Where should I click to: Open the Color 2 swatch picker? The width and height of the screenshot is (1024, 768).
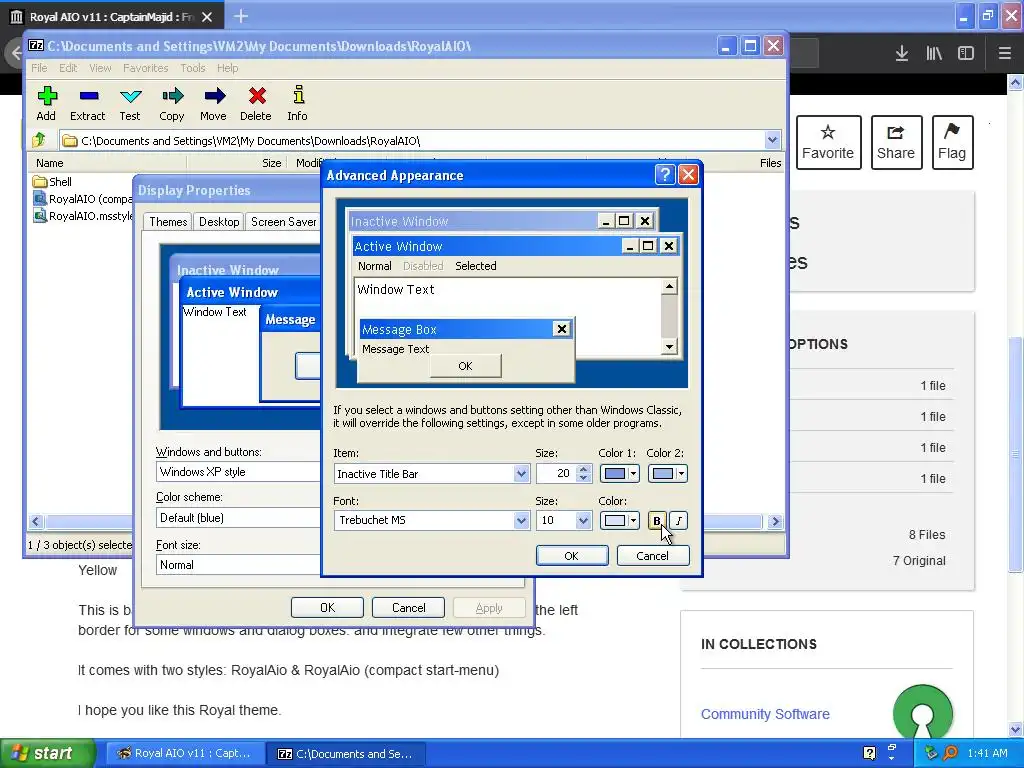(667, 473)
